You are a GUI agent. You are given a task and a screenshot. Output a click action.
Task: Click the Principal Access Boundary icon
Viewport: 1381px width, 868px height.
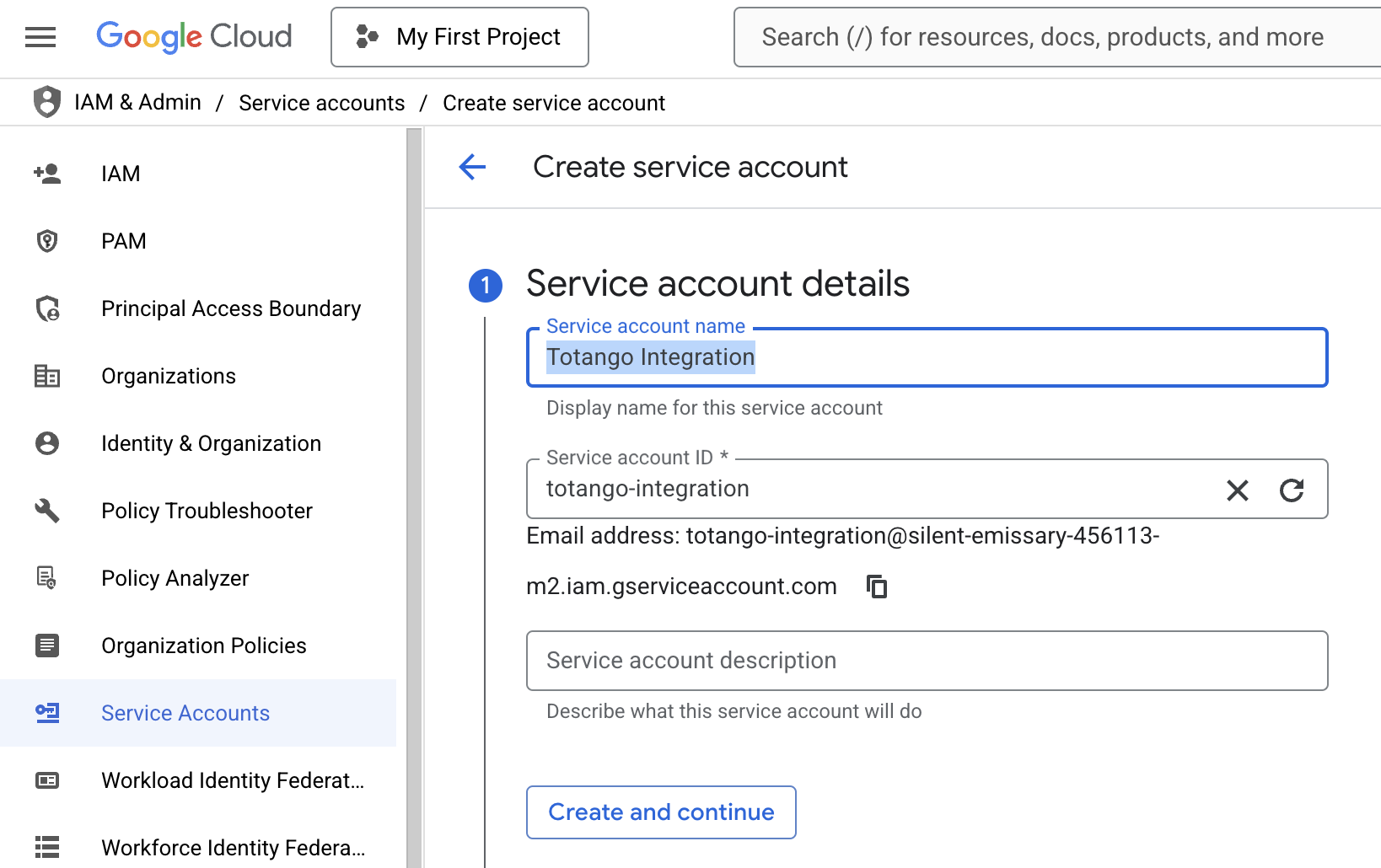47,308
